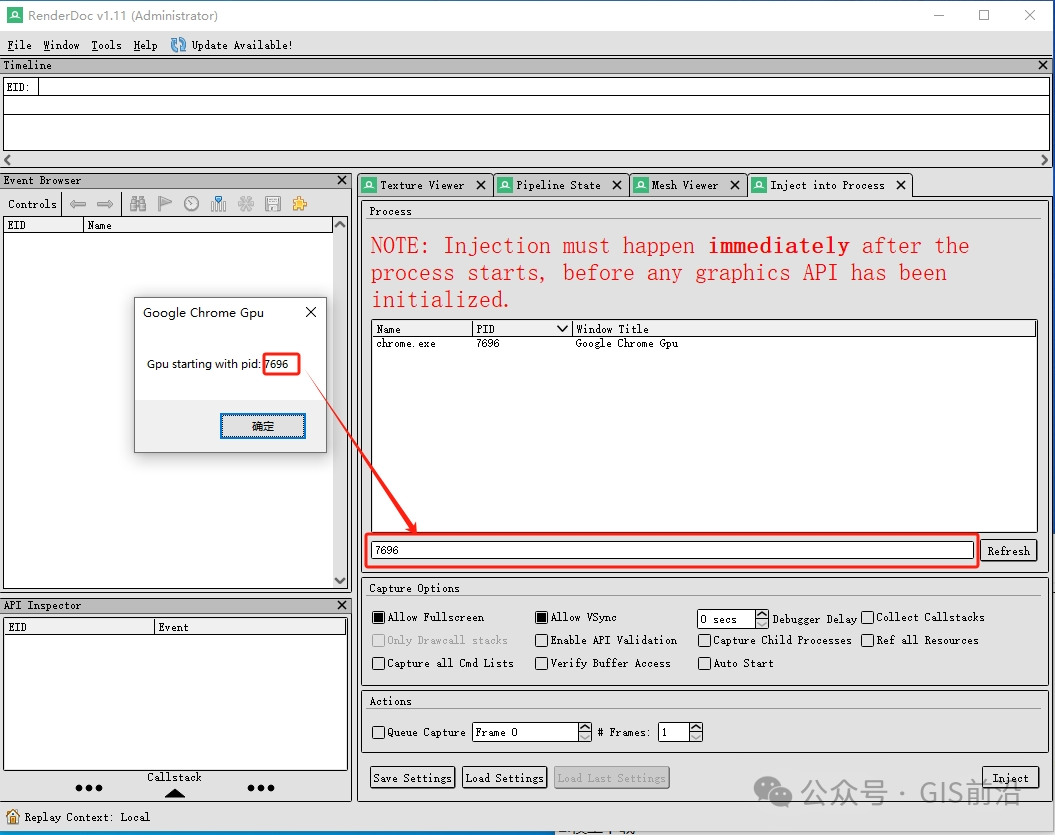Close the Pipeline State tab
Image resolution: width=1055 pixels, height=835 pixels.
click(x=617, y=185)
